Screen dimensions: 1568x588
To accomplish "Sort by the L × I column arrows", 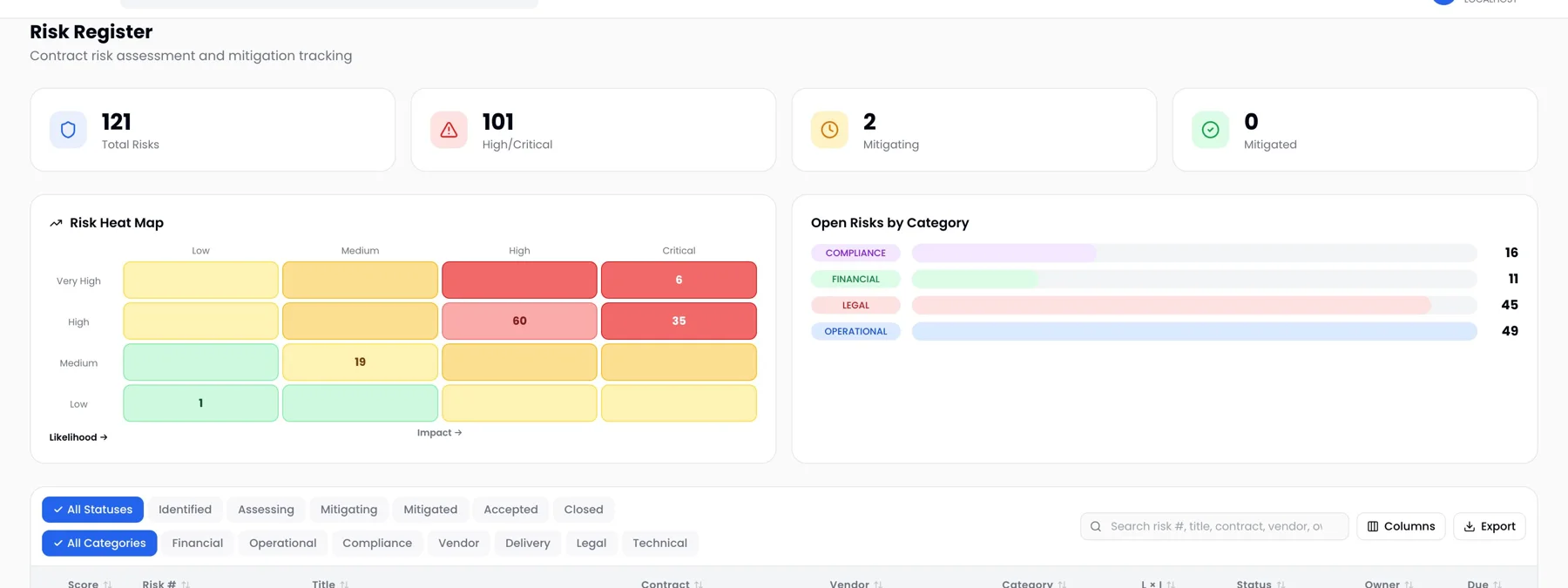I will (1171, 584).
